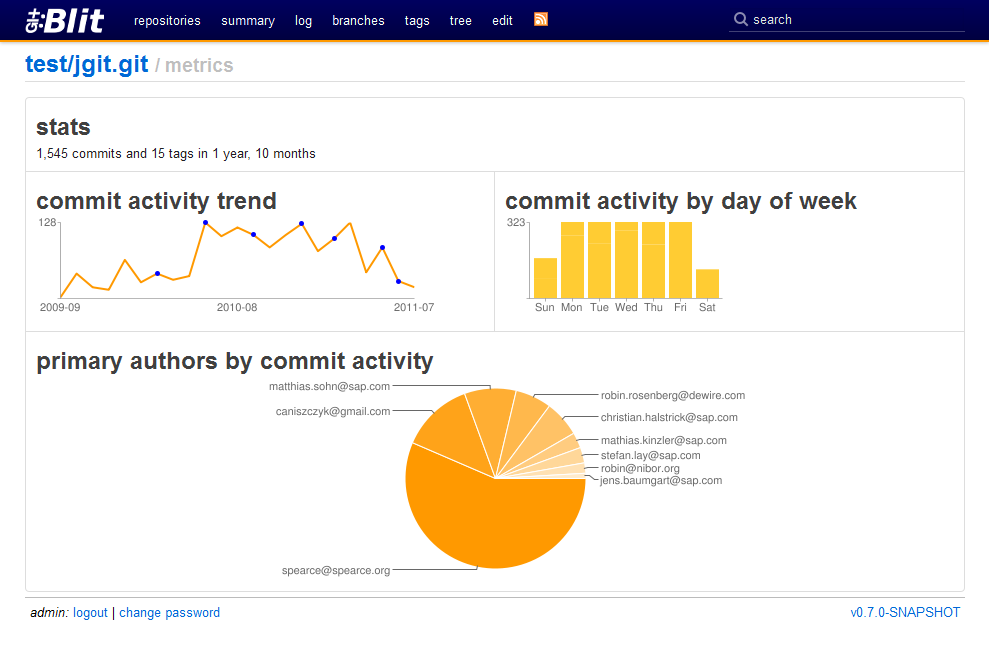Open the test/jgit.git repository link

coord(86,65)
